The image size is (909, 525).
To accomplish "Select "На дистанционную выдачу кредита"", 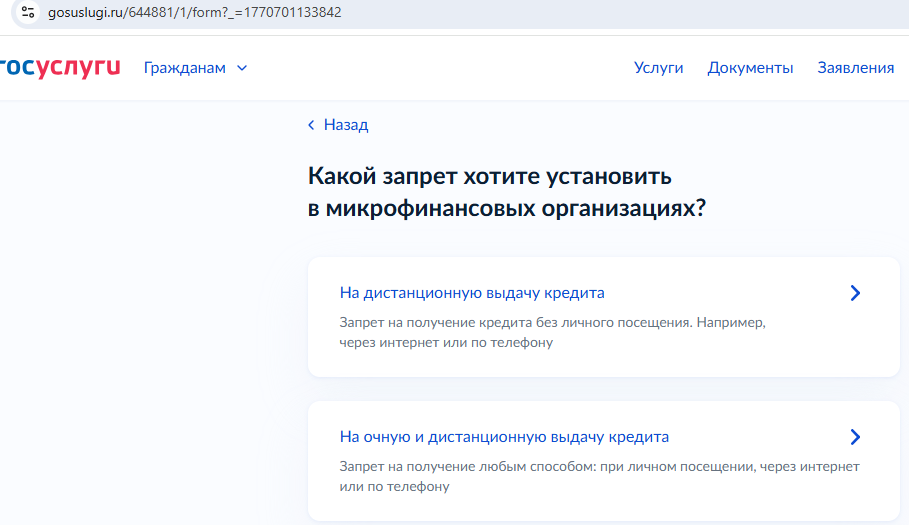I will pyautogui.click(x=472, y=293).
